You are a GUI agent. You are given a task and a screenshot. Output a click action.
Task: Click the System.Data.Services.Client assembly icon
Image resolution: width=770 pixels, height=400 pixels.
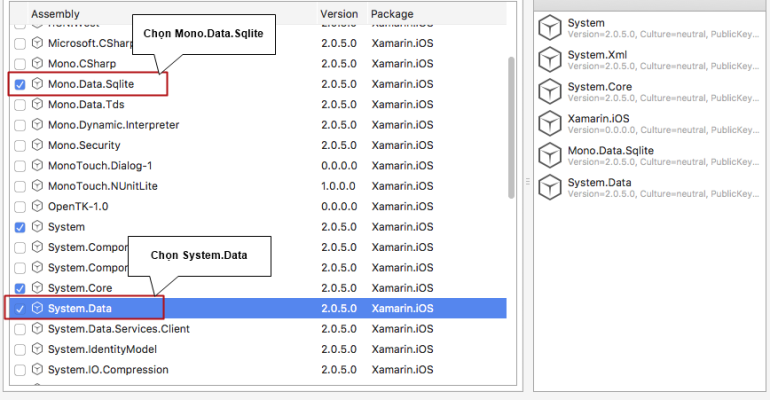pyautogui.click(x=37, y=328)
